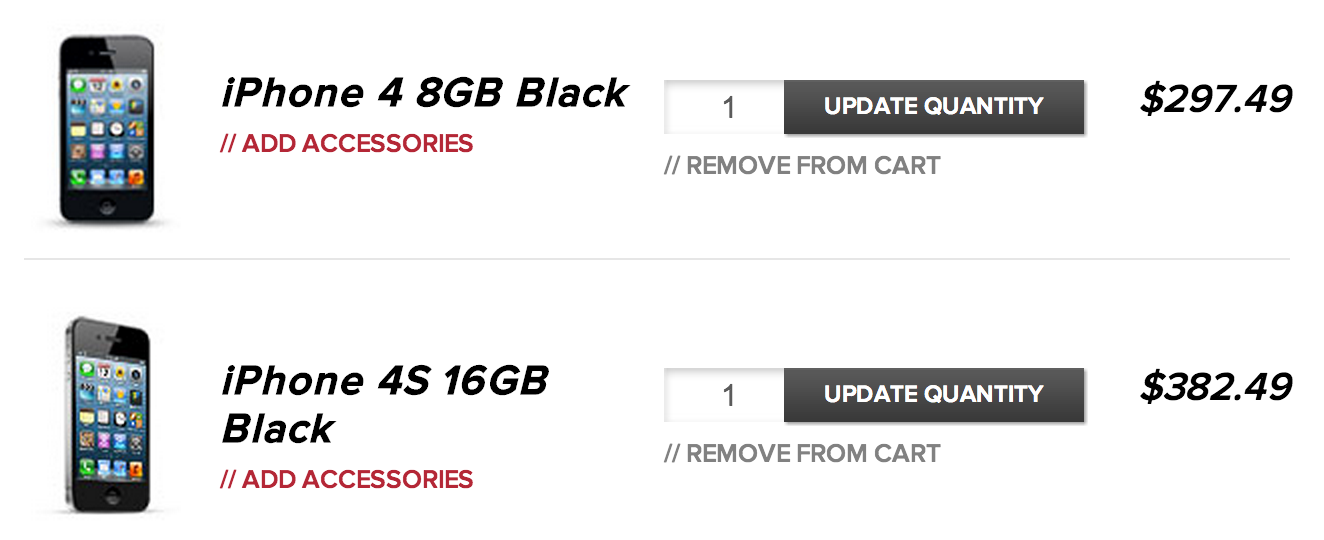Open the iPhone 4 8GB Black product title
Screen dimensions: 1324x540
click(424, 94)
